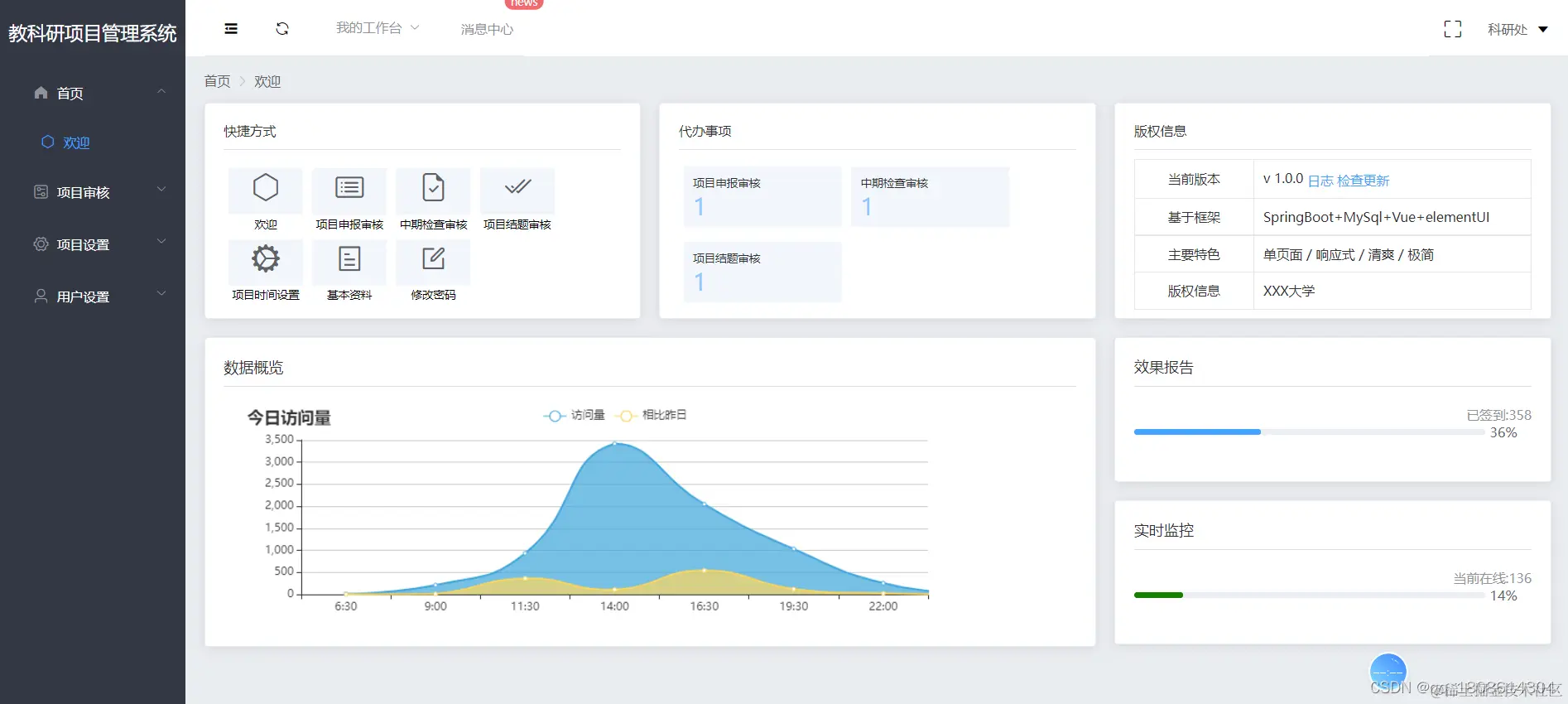The width and height of the screenshot is (1568, 704).
Task: Open the 我的工作台 dropdown menu
Action: pyautogui.click(x=378, y=28)
